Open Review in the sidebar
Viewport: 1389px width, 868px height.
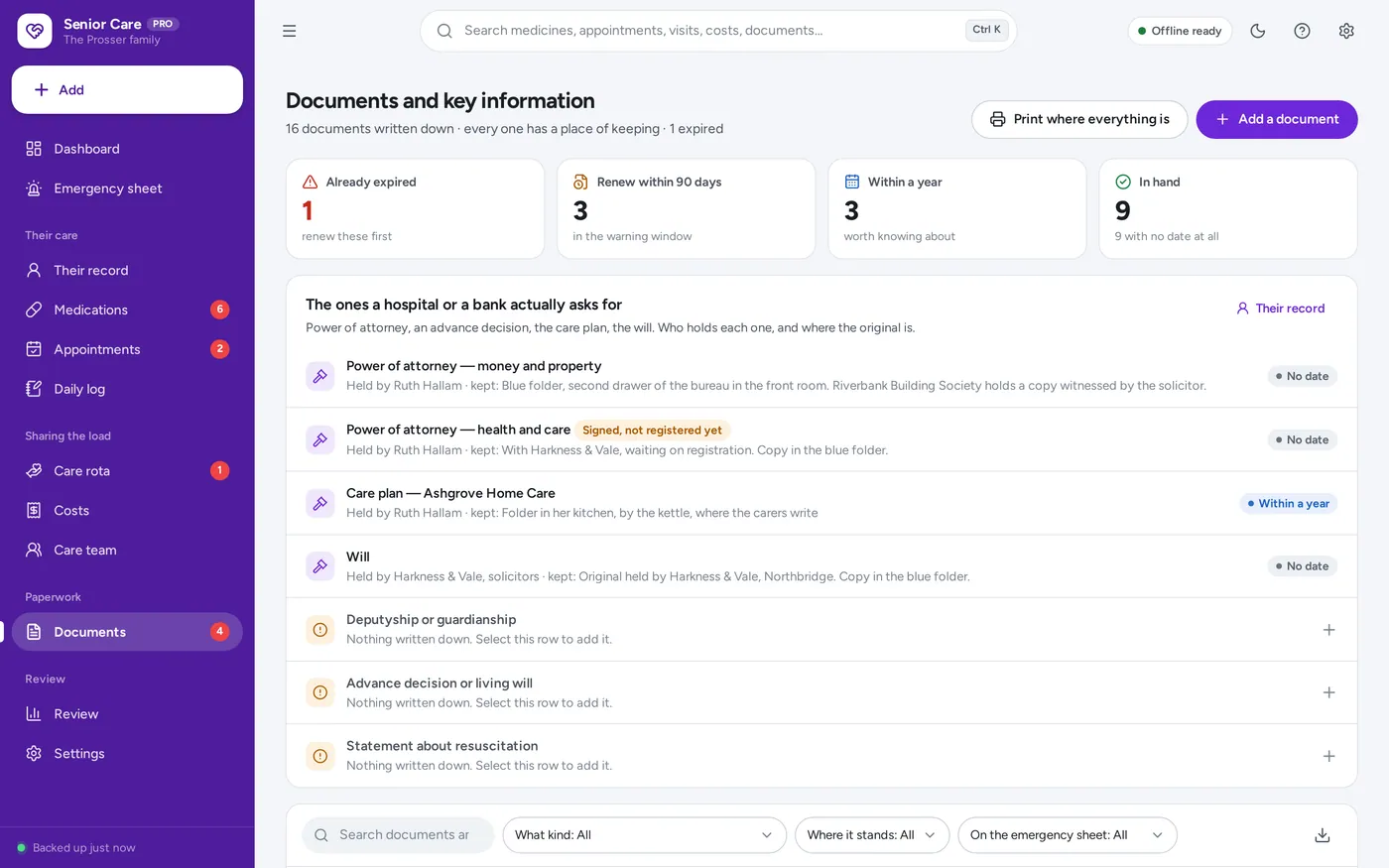(x=127, y=714)
